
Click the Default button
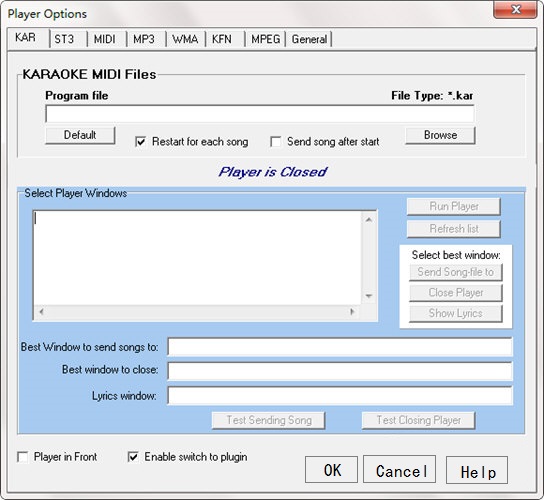pyautogui.click(x=80, y=135)
